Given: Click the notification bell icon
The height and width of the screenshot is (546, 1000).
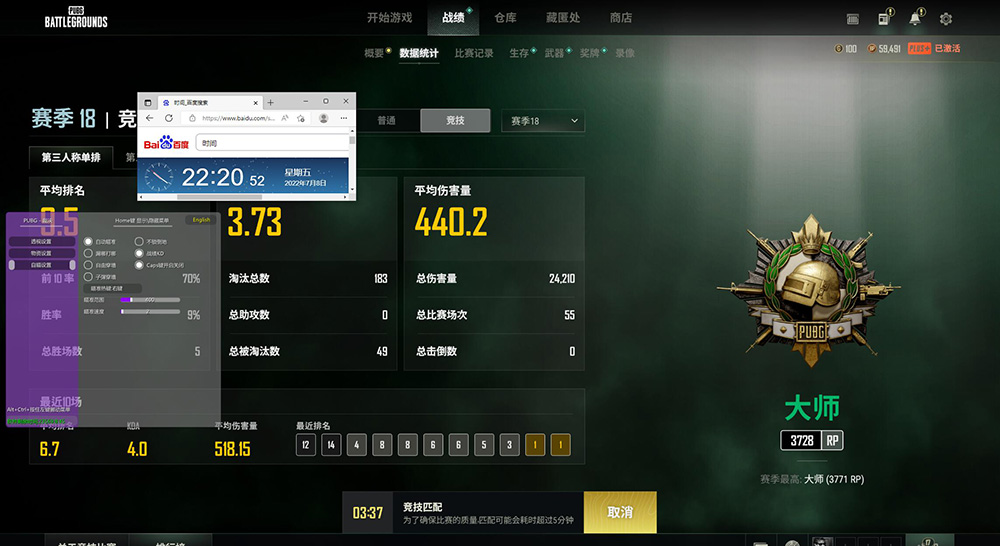Looking at the screenshot, I should click(915, 19).
